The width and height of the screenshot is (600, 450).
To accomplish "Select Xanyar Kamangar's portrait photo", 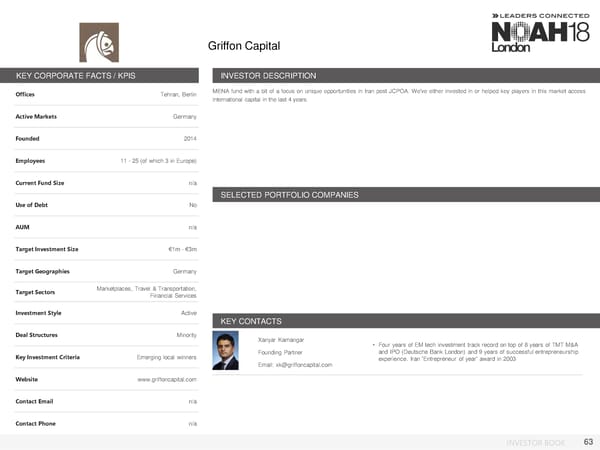I will [x=227, y=352].
